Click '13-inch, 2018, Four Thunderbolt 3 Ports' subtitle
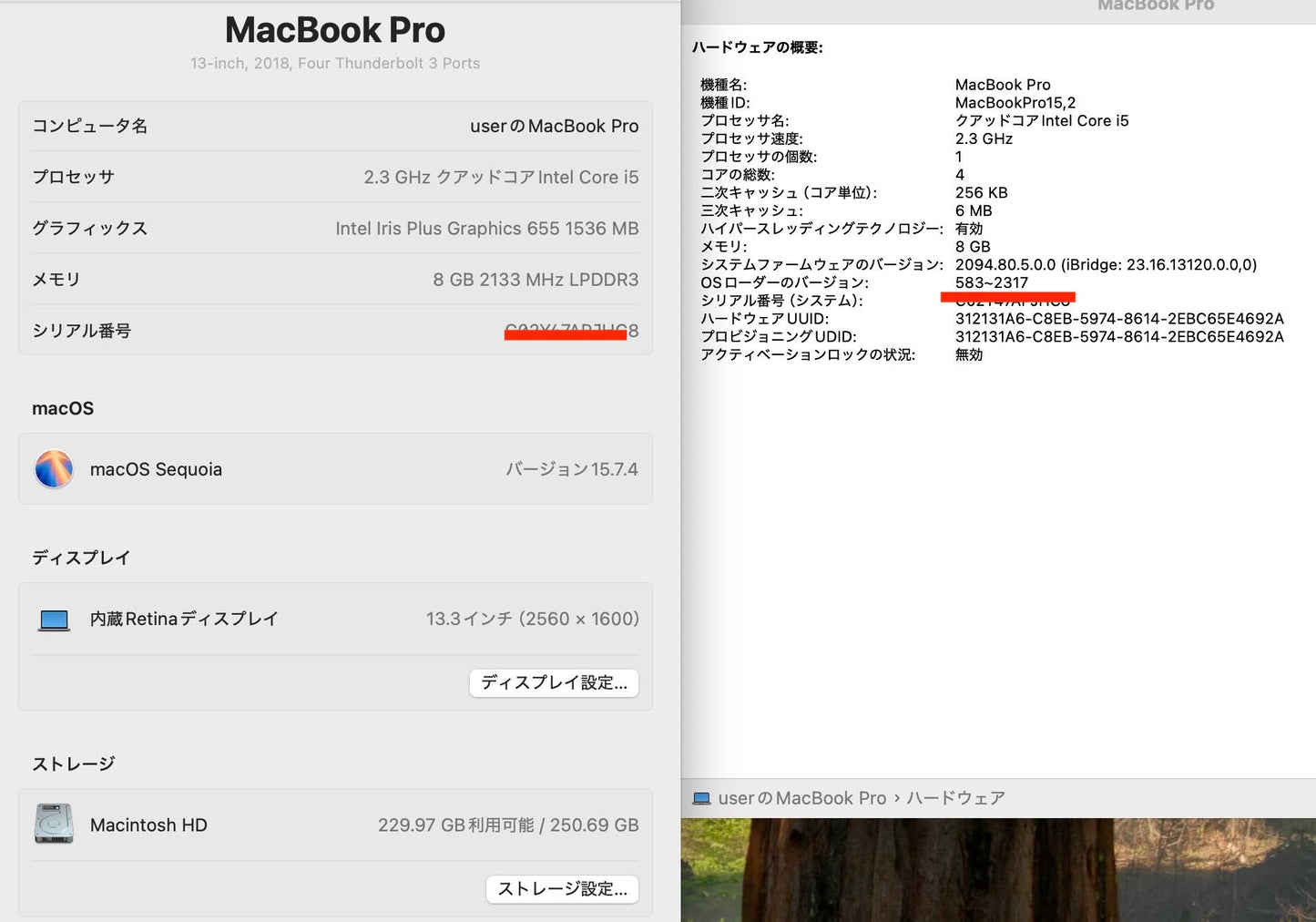The width and height of the screenshot is (1316, 922). click(x=335, y=64)
